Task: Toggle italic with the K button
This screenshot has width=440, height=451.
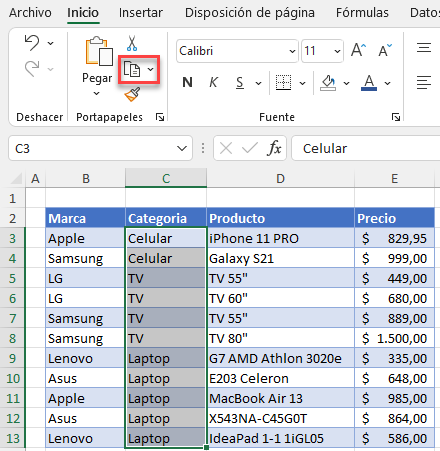Action: tap(213, 82)
